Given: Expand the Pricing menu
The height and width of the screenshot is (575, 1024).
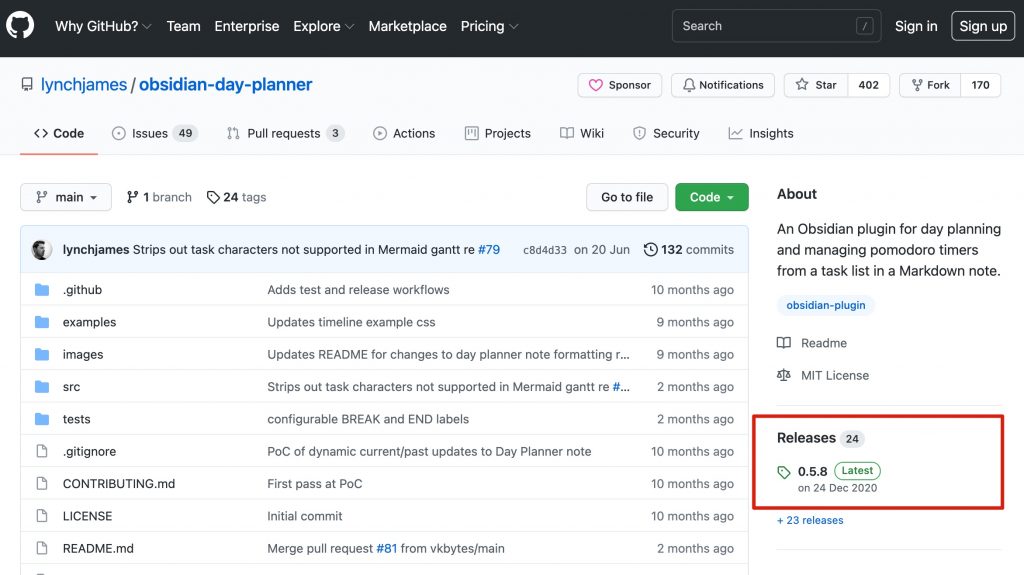Looking at the screenshot, I should coord(489,26).
